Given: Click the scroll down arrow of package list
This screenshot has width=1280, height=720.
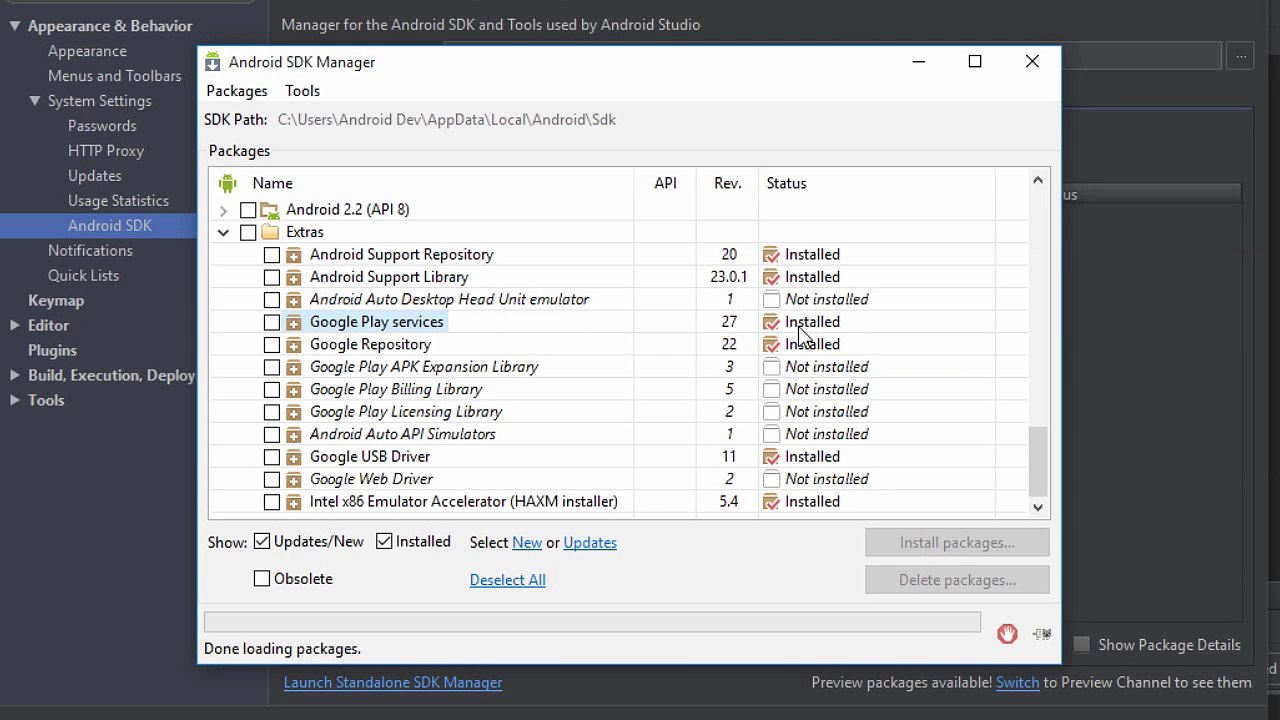Looking at the screenshot, I should point(1038,507).
